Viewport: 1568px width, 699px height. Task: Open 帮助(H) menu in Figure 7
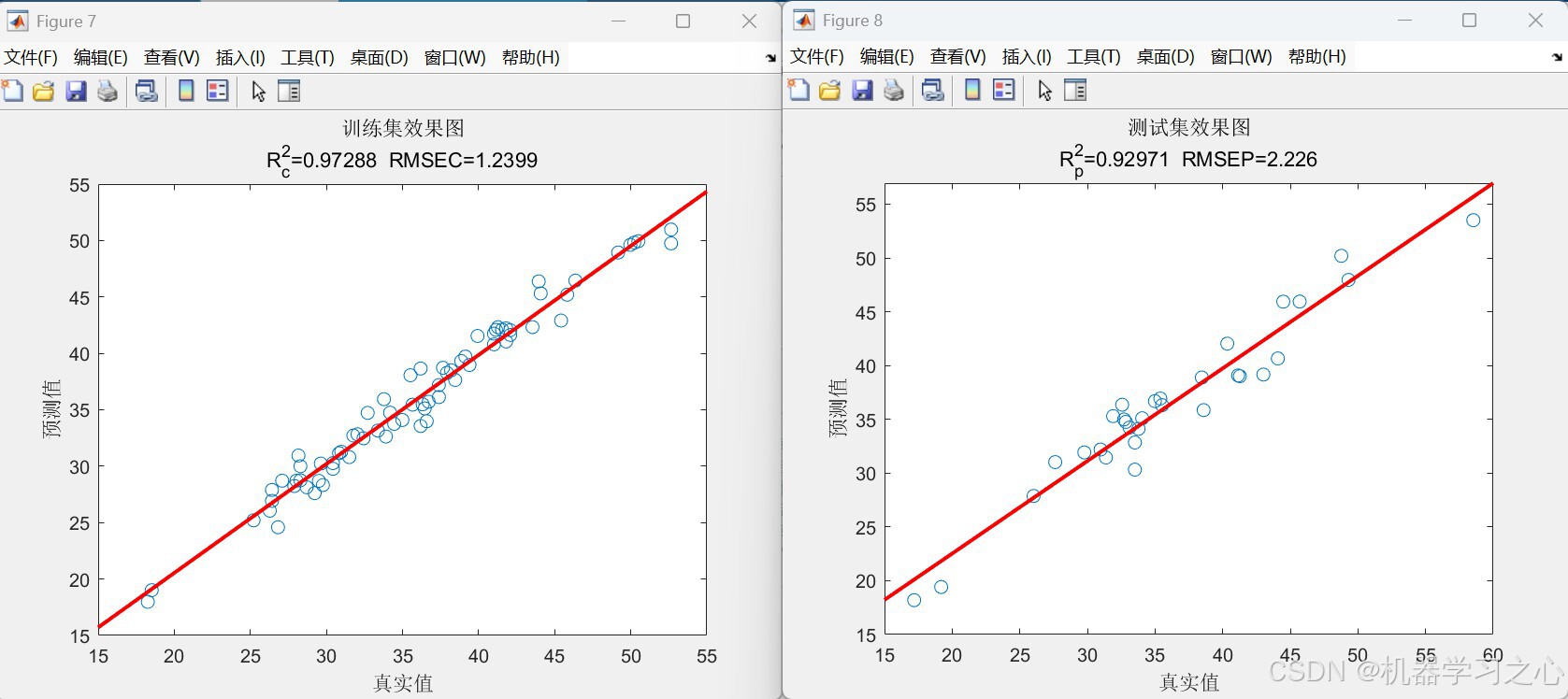tap(531, 57)
